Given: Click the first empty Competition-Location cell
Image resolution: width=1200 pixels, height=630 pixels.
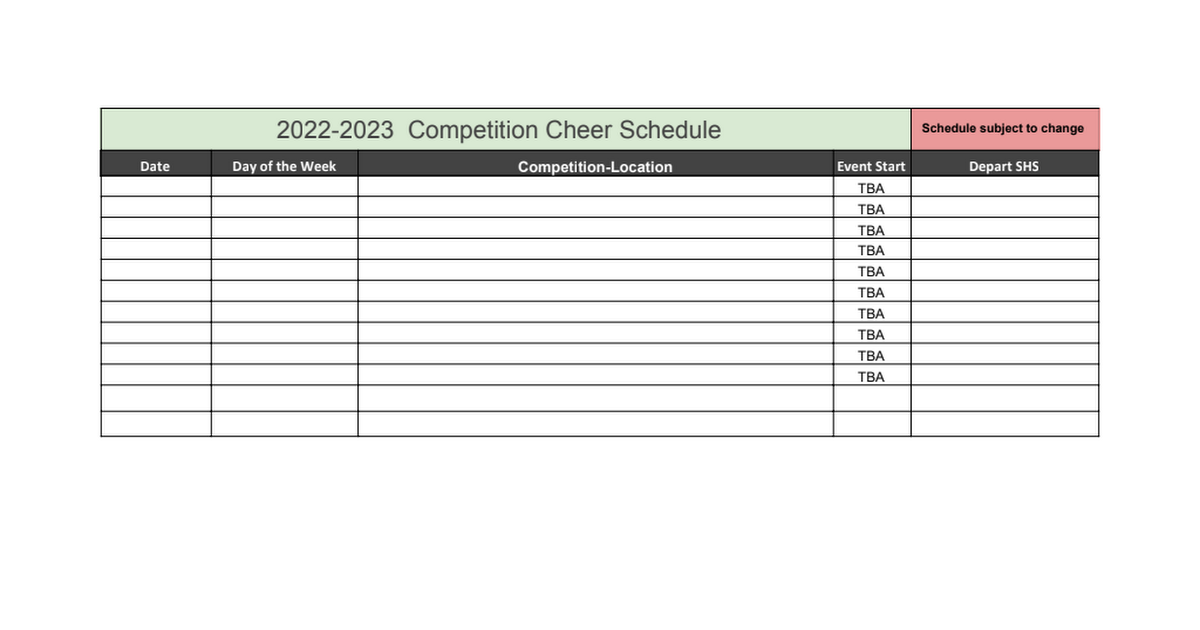Looking at the screenshot, I should tap(595, 187).
